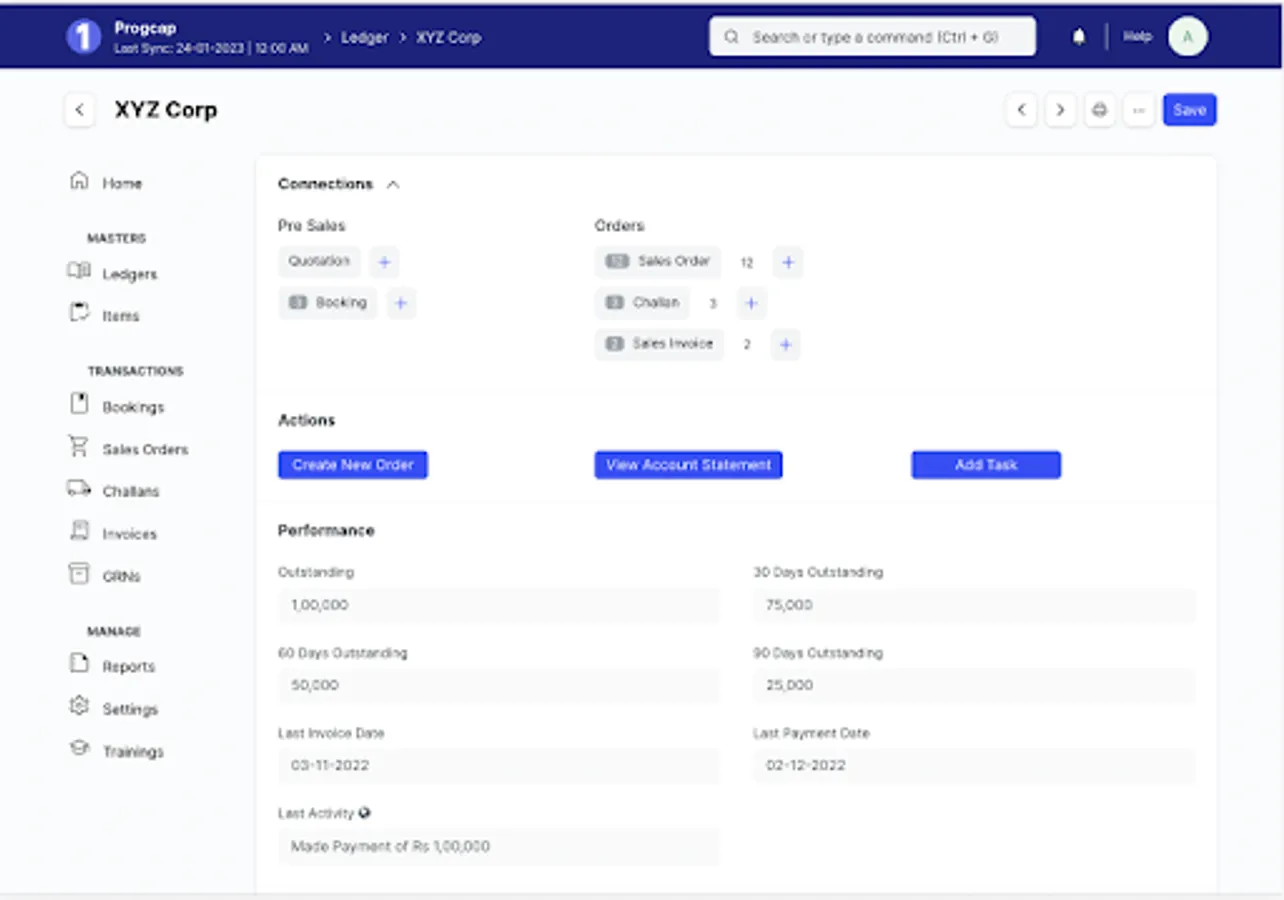This screenshot has height=900, width=1284.
Task: Click the Progcap logo icon
Action: coord(84,37)
